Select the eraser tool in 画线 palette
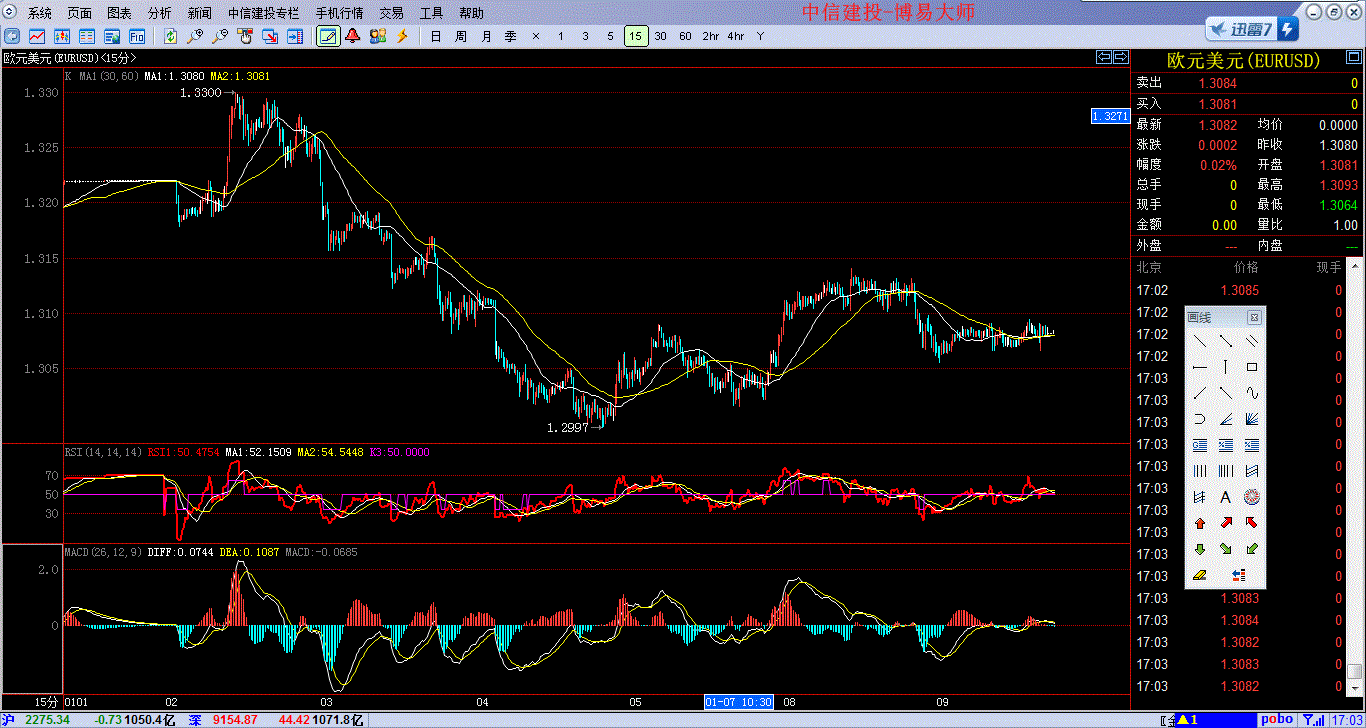The image size is (1366, 728). point(1200,575)
